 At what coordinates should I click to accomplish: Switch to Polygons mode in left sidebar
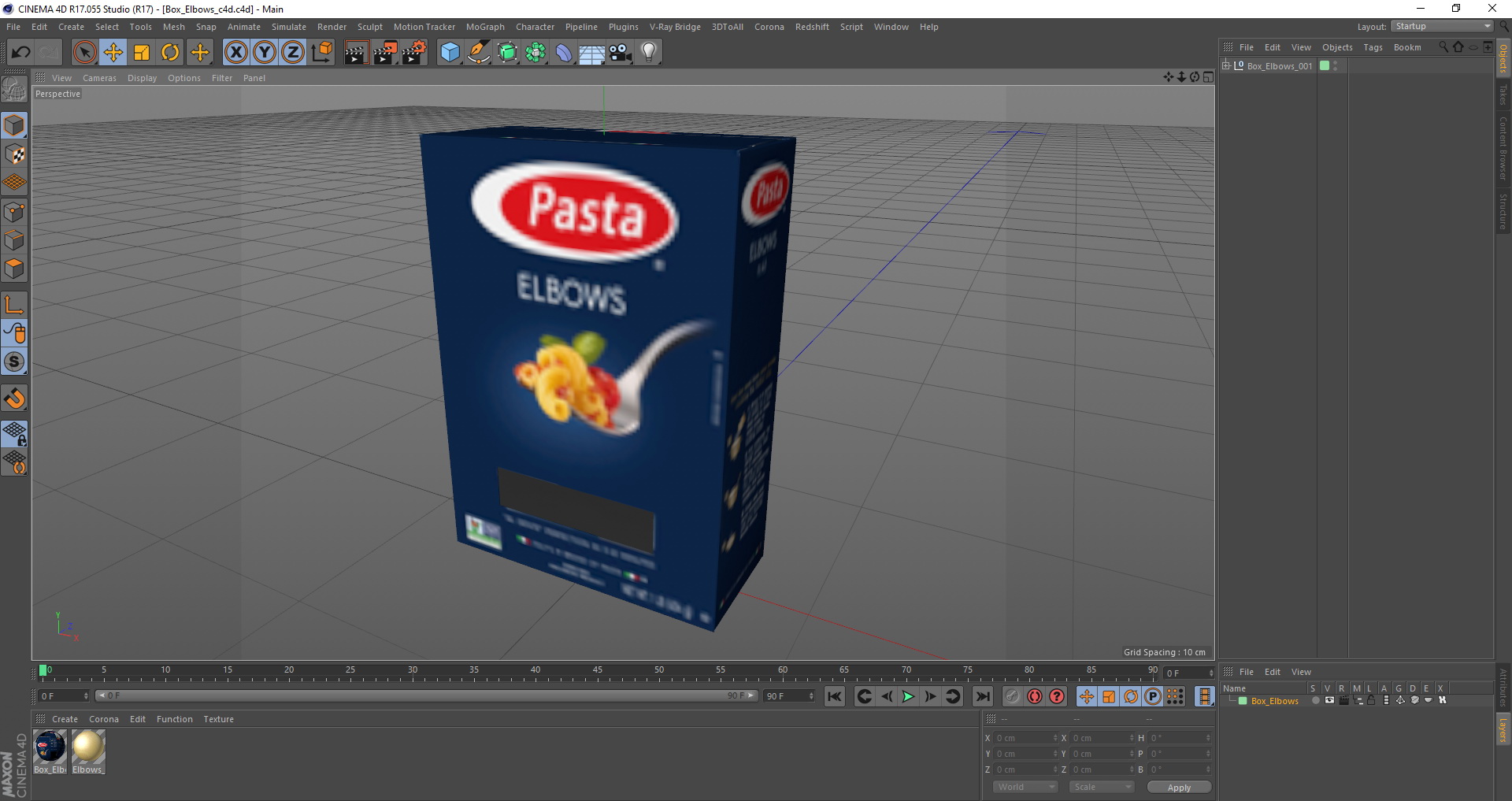point(14,269)
